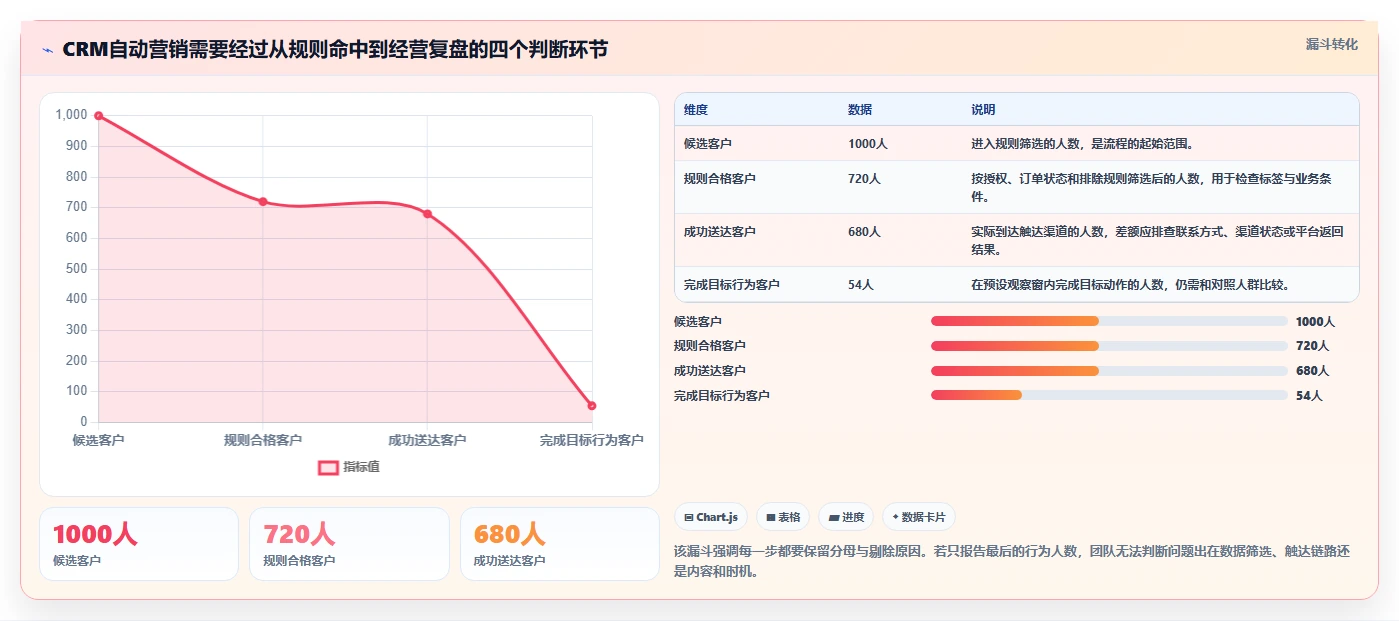Click the 完成目标行为客户 x-axis label
The height and width of the screenshot is (621, 1399).
pyautogui.click(x=591, y=440)
